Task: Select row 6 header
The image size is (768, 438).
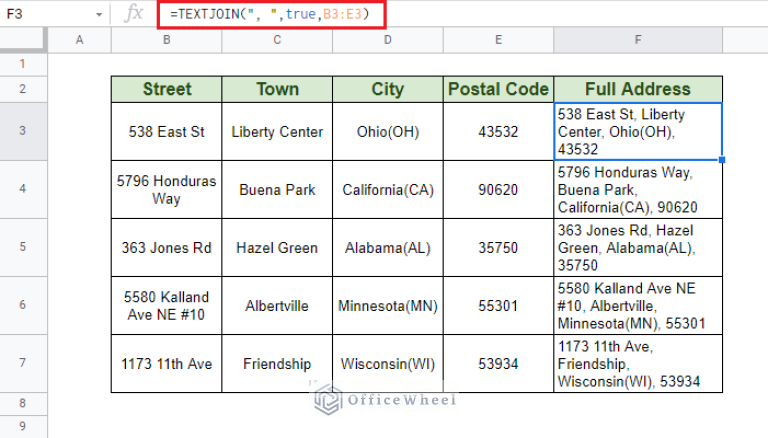Action: click(x=23, y=305)
